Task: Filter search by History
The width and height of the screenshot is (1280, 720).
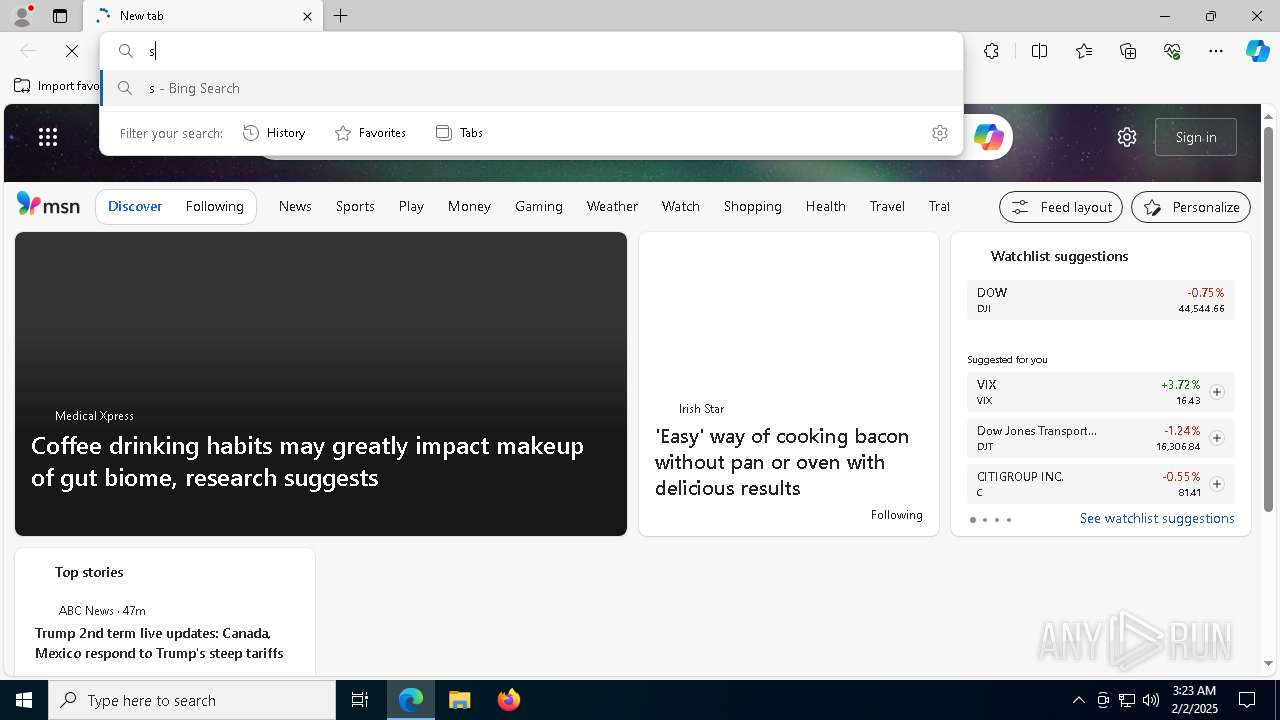Action: coord(274,133)
